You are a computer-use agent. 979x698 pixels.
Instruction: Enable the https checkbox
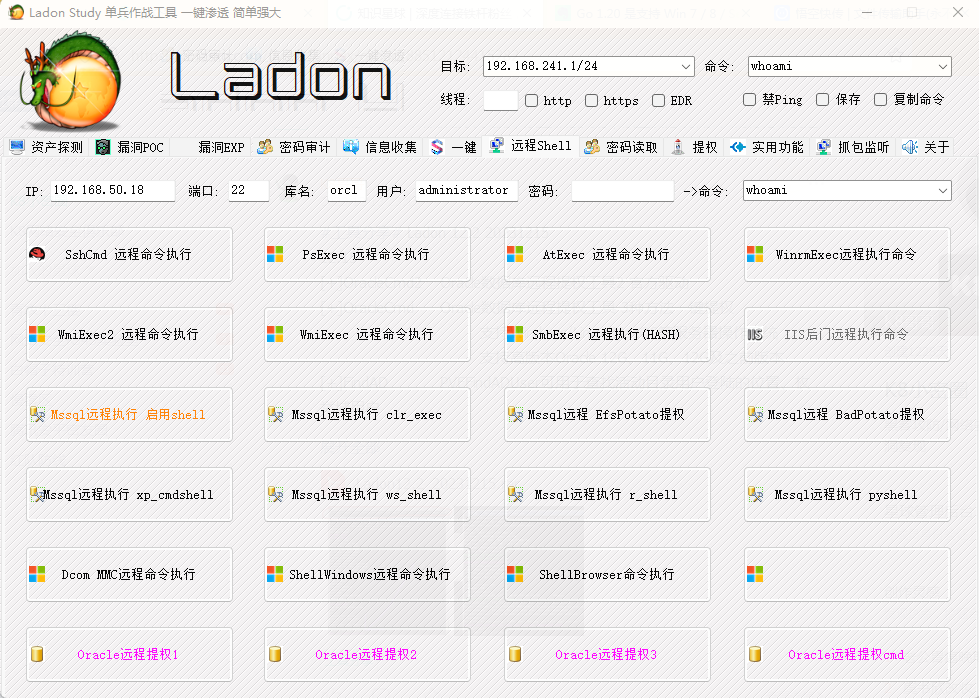pos(591,101)
